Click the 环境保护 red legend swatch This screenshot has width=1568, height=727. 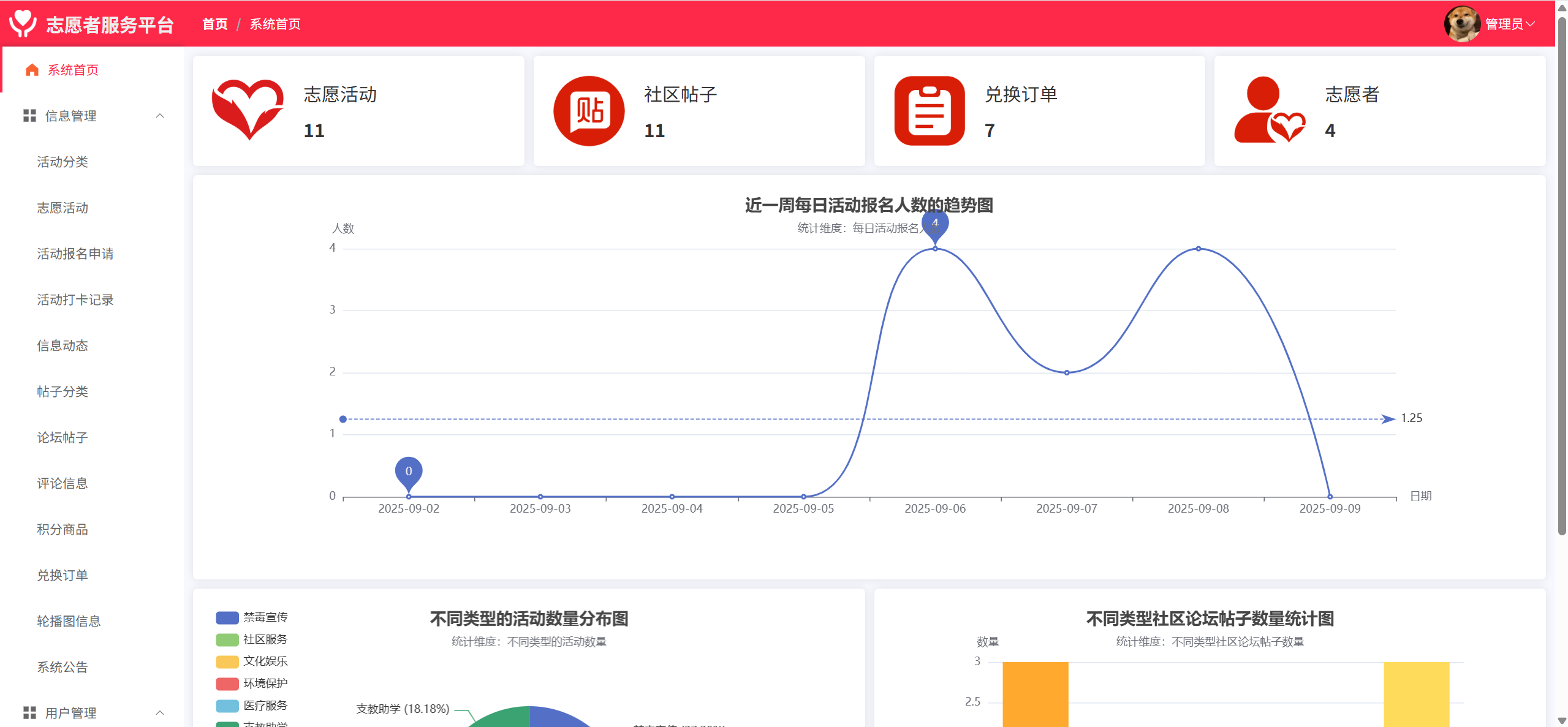pos(227,684)
